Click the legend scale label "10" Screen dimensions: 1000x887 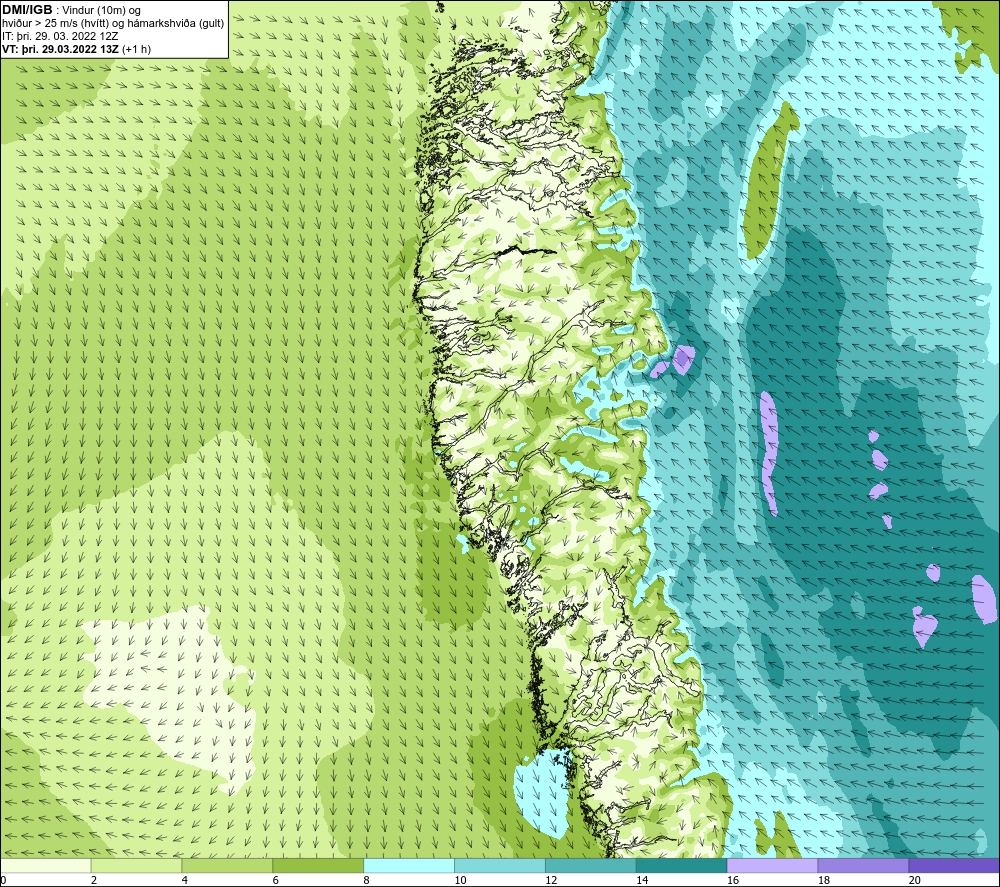point(460,880)
